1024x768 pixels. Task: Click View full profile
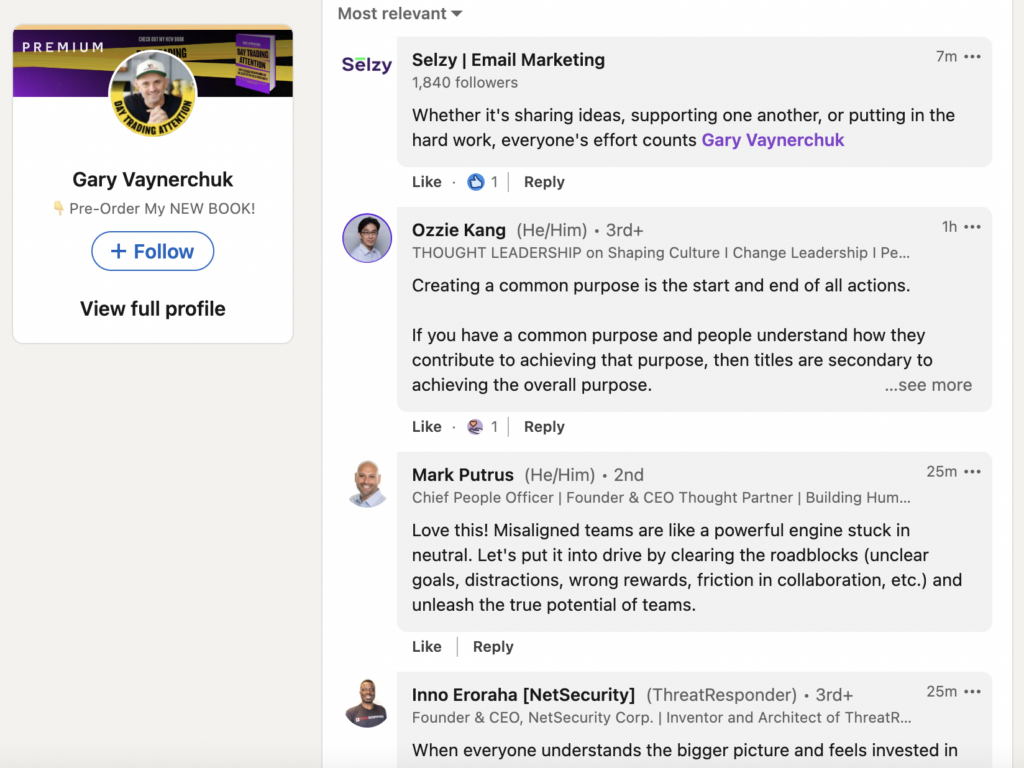pos(152,309)
